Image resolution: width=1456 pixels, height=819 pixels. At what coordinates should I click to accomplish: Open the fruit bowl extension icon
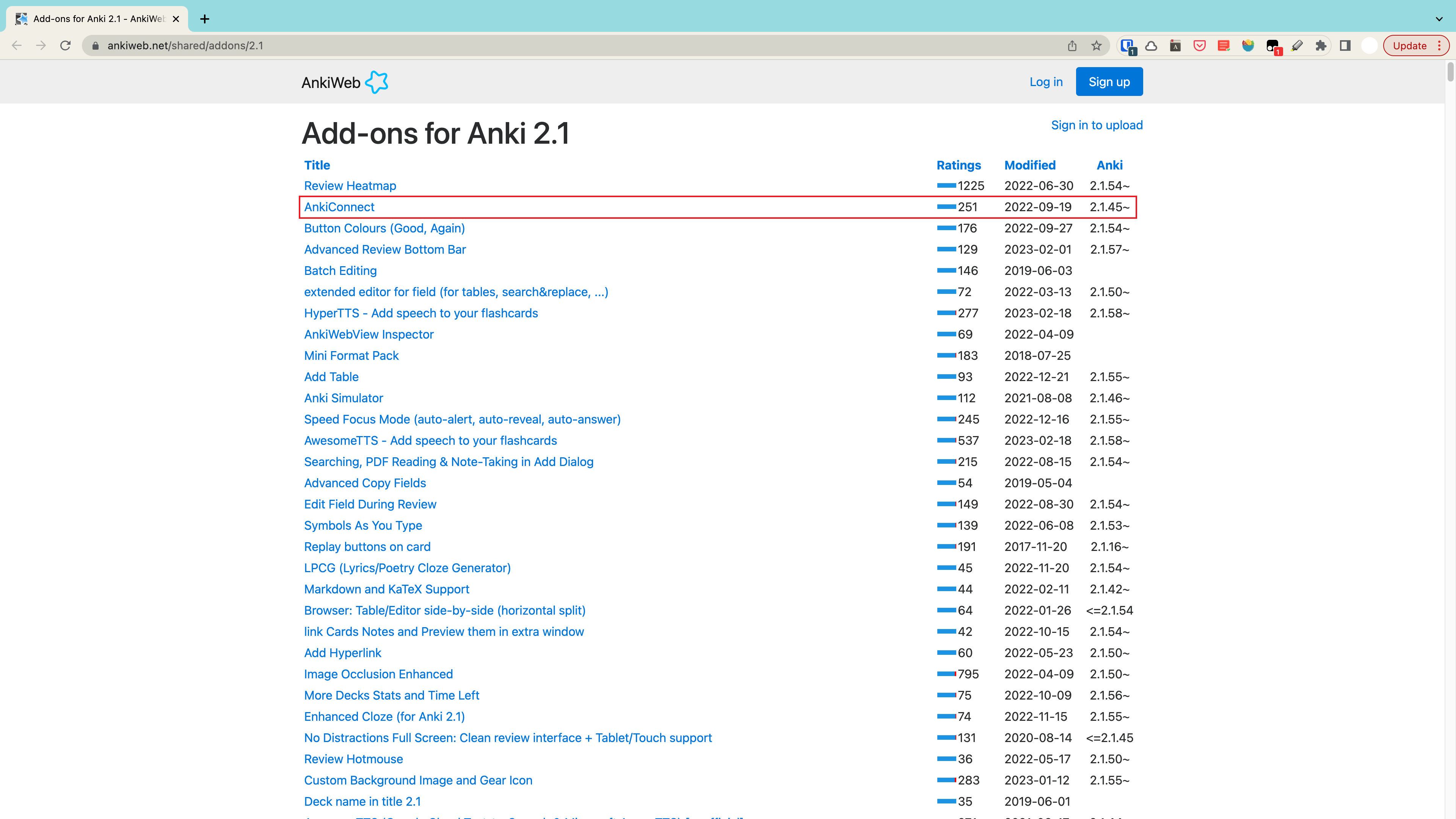coord(1248,46)
